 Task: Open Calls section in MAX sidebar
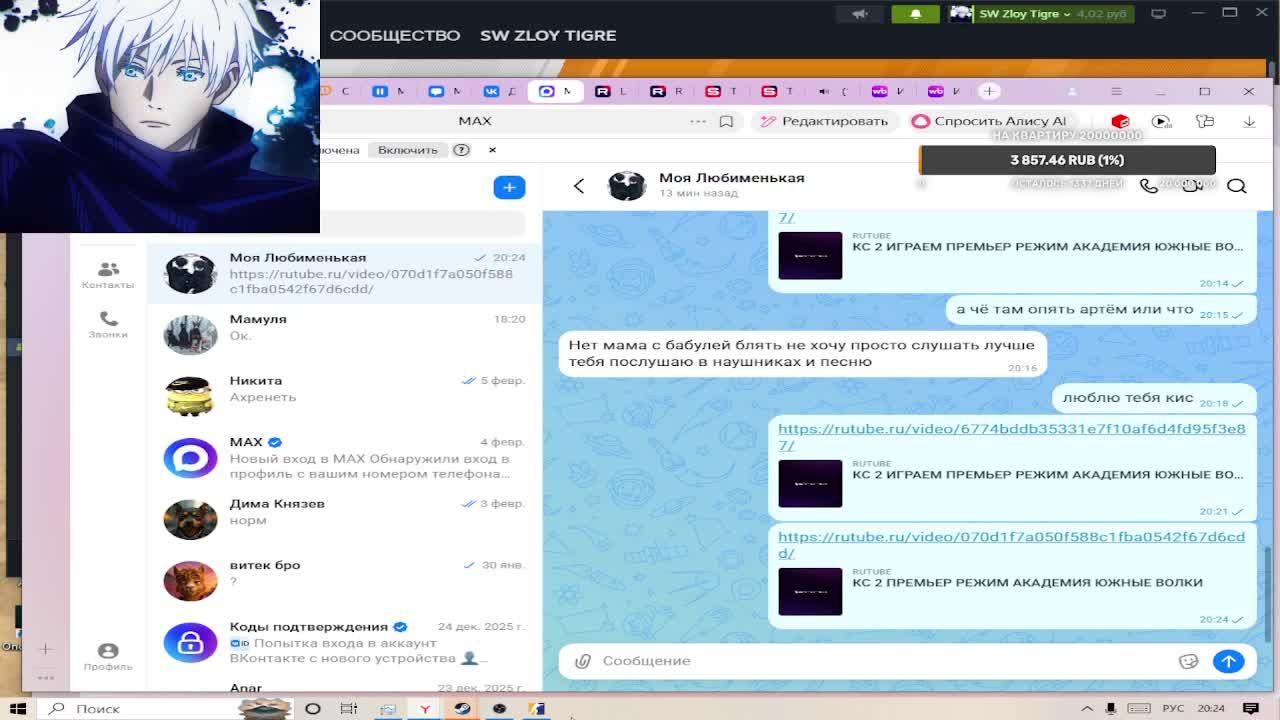point(108,324)
